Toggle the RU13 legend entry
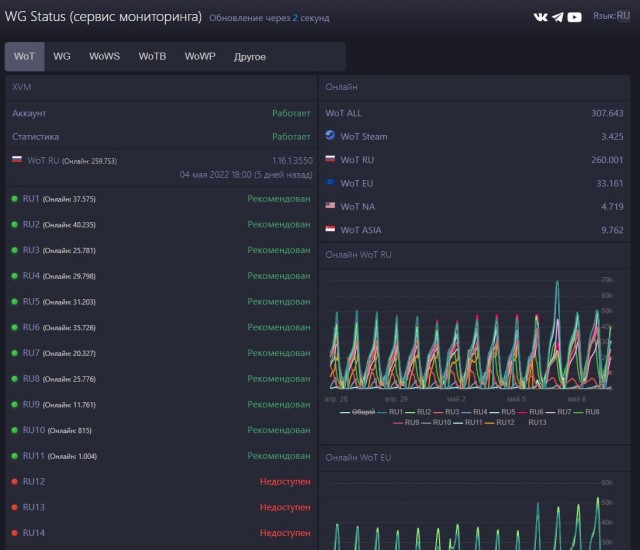This screenshot has height=550, width=640. pyautogui.click(x=532, y=422)
